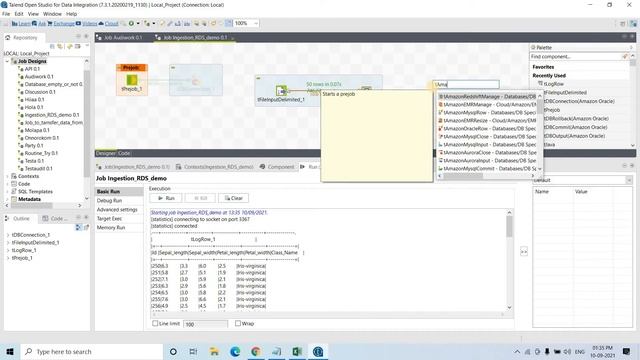
Task: Click the Component tab's icon
Action: pyautogui.click(x=262, y=167)
